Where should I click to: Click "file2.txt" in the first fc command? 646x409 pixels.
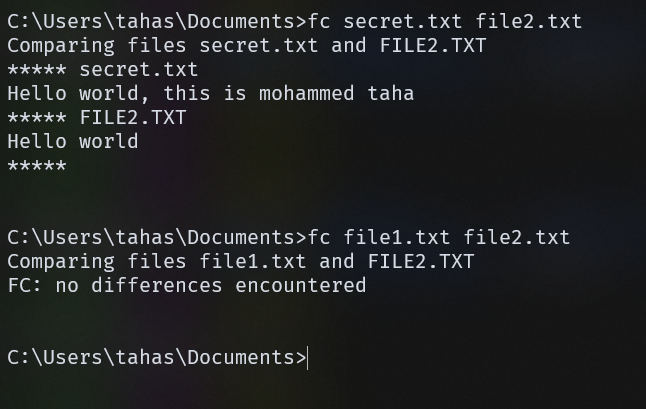529,21
